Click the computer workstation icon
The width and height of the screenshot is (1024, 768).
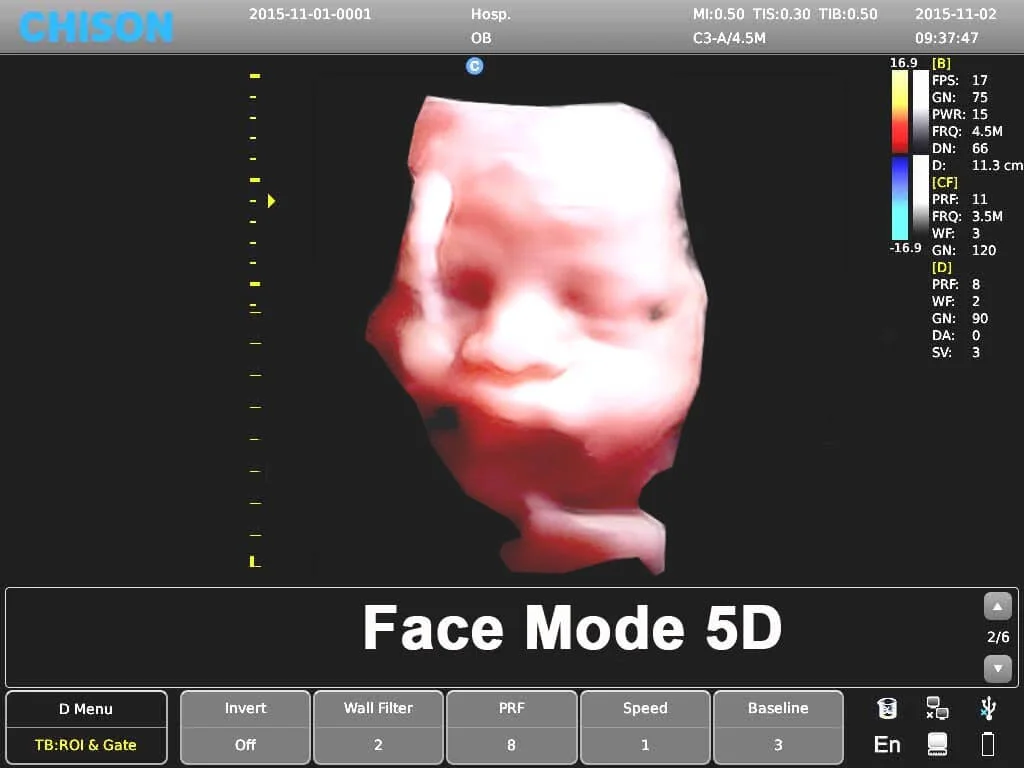click(937, 744)
